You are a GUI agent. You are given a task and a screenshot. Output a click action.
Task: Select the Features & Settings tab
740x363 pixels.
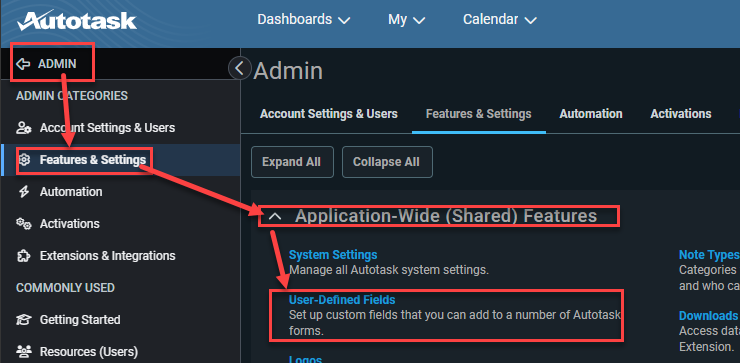click(x=479, y=114)
